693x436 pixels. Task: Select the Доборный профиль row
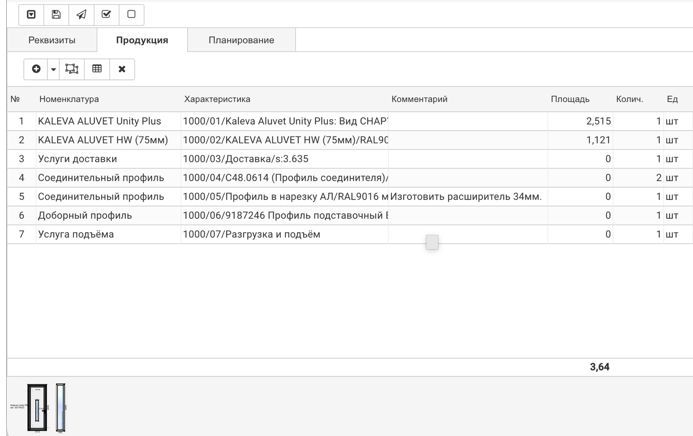tap(85, 216)
